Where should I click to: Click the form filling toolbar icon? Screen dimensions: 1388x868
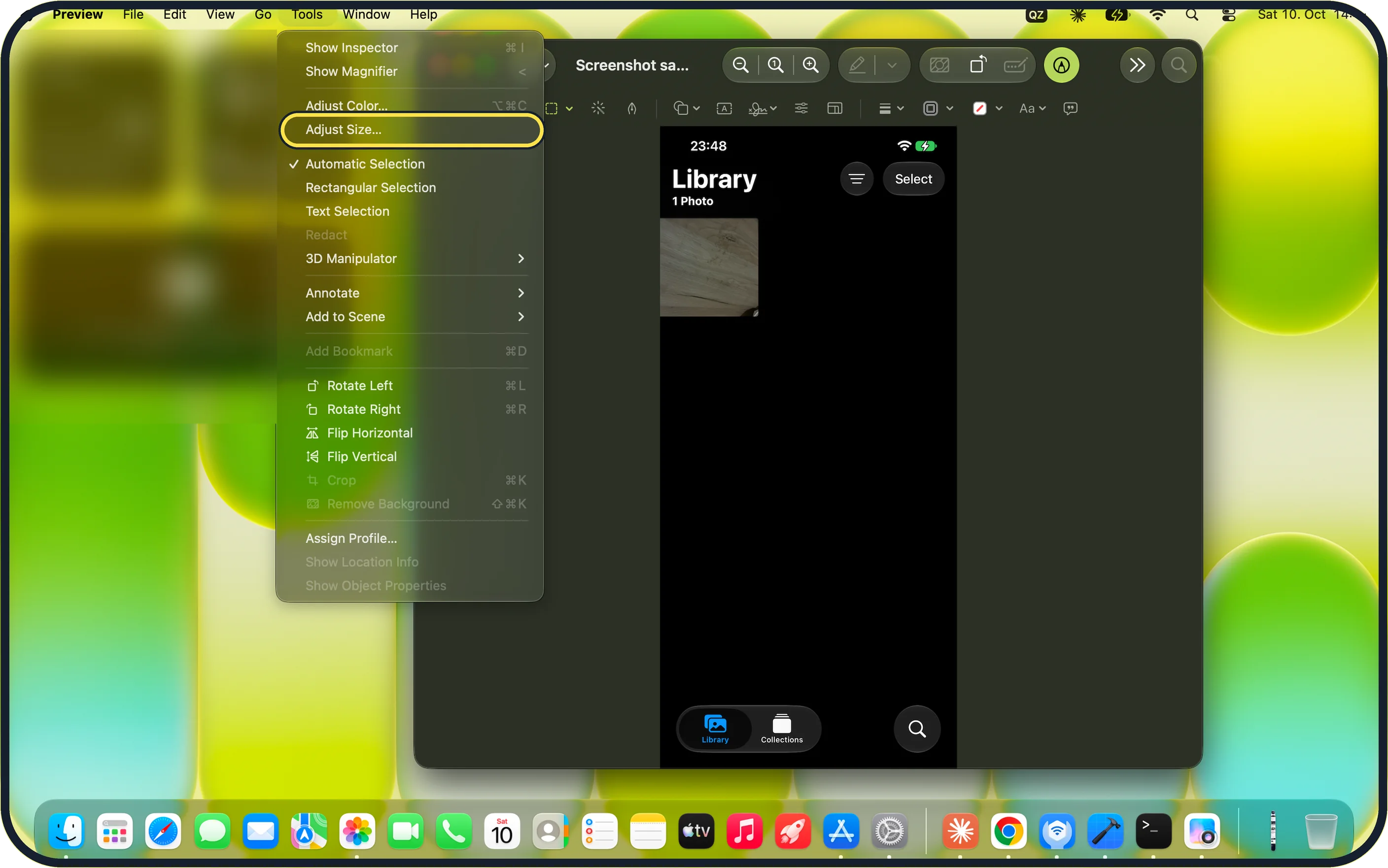click(1015, 65)
